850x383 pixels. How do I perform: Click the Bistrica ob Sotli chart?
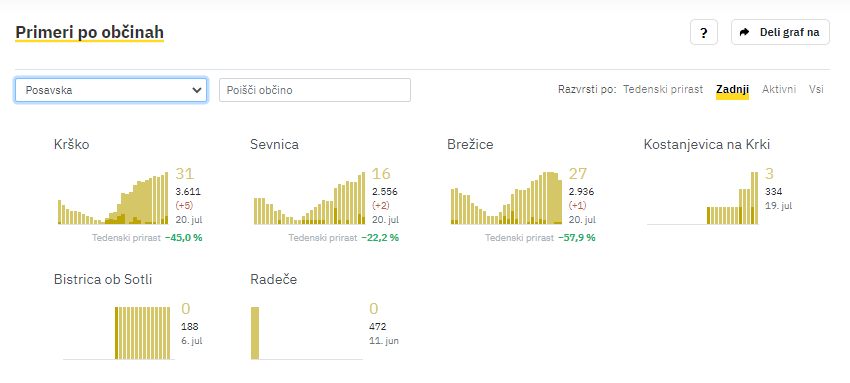point(143,333)
